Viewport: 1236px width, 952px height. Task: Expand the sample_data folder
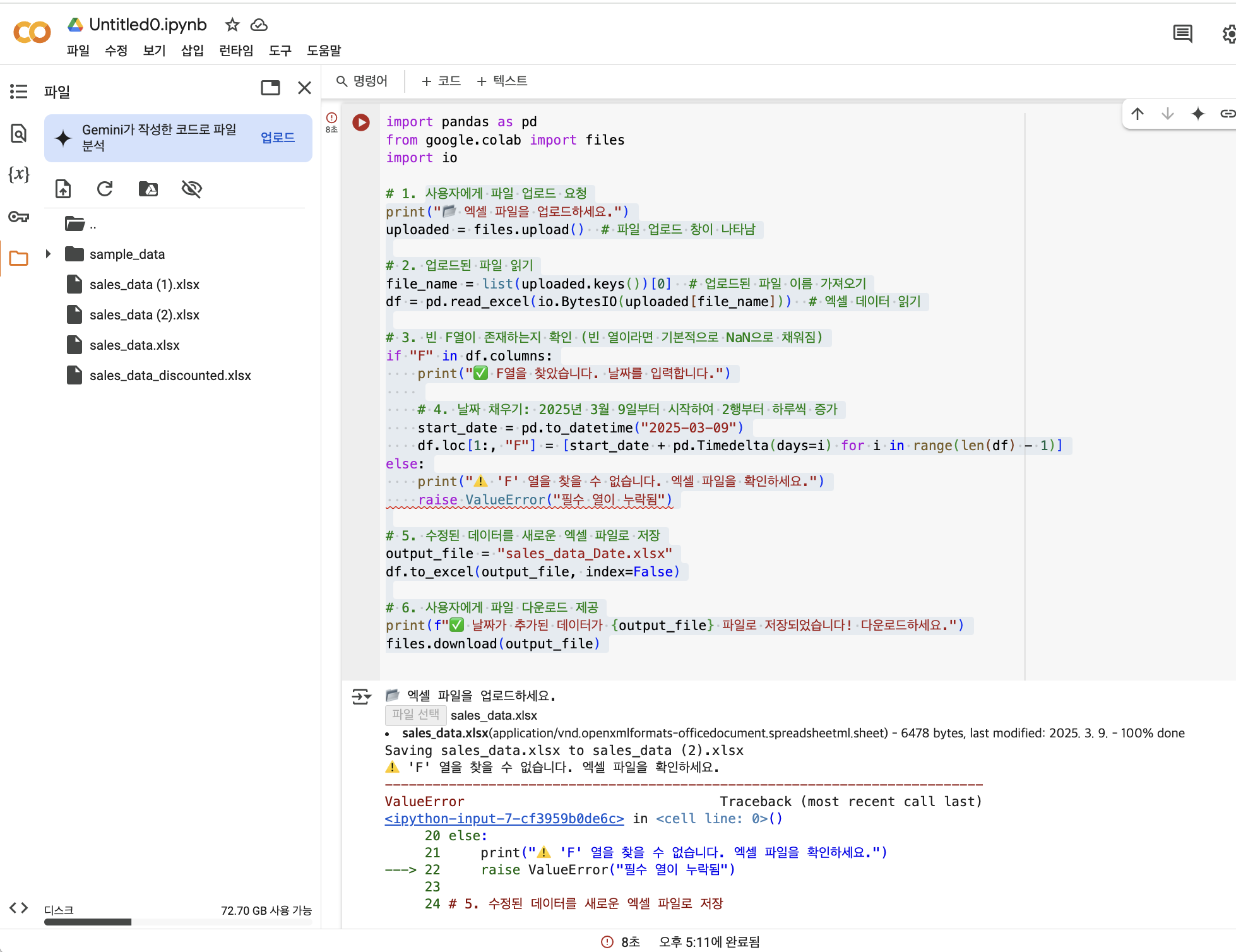48,254
